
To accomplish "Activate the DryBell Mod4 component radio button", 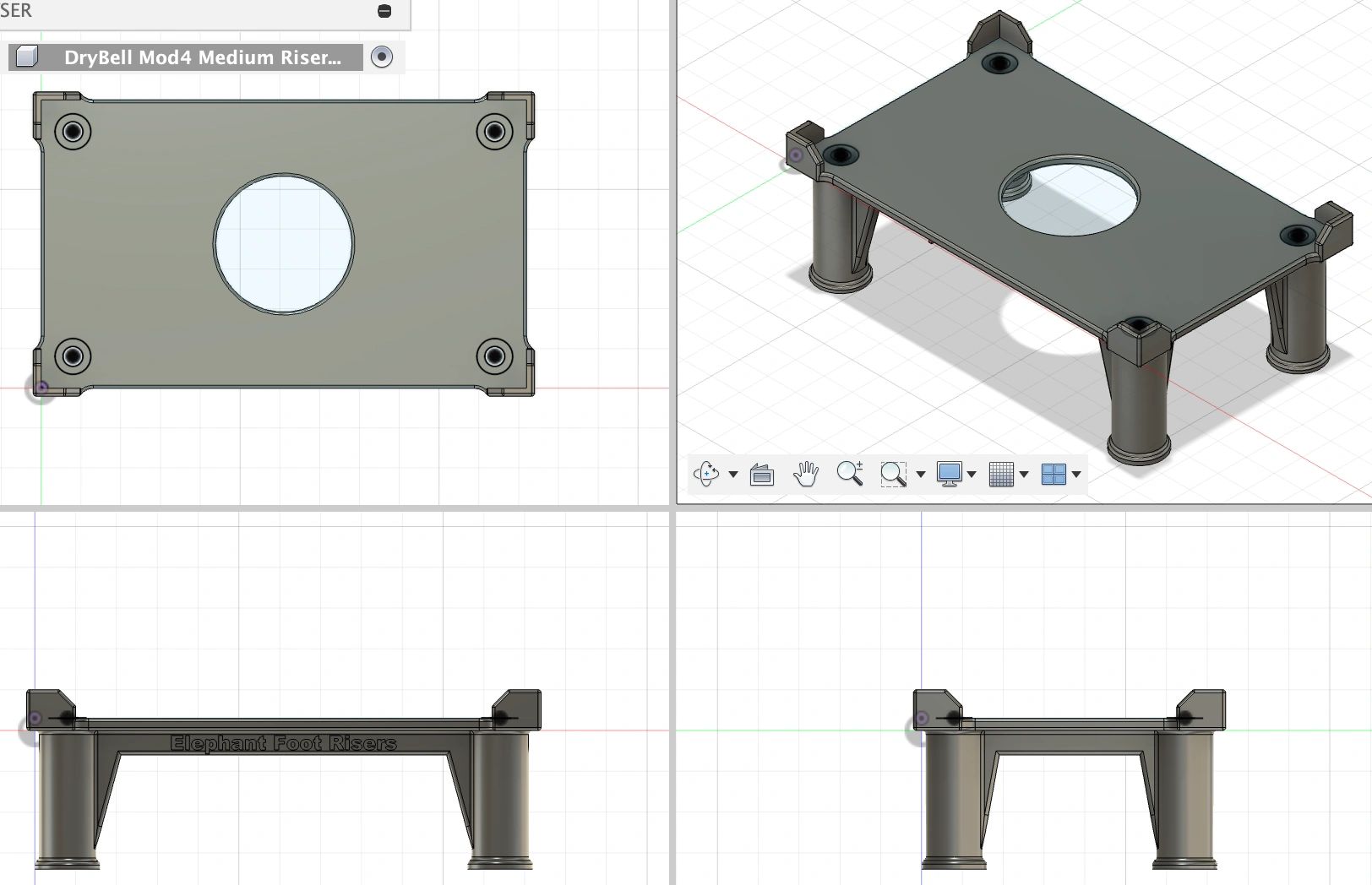I will point(382,57).
